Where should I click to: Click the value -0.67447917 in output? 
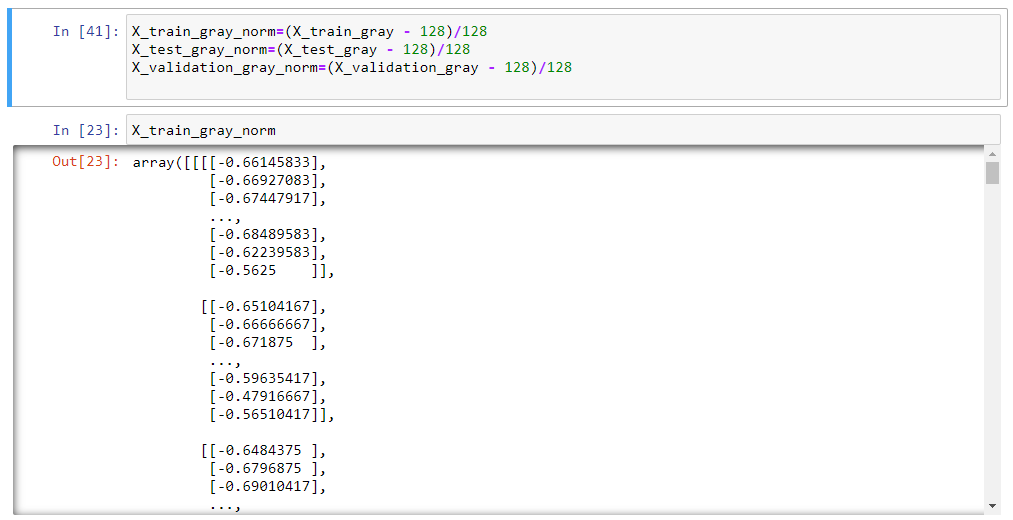264,198
